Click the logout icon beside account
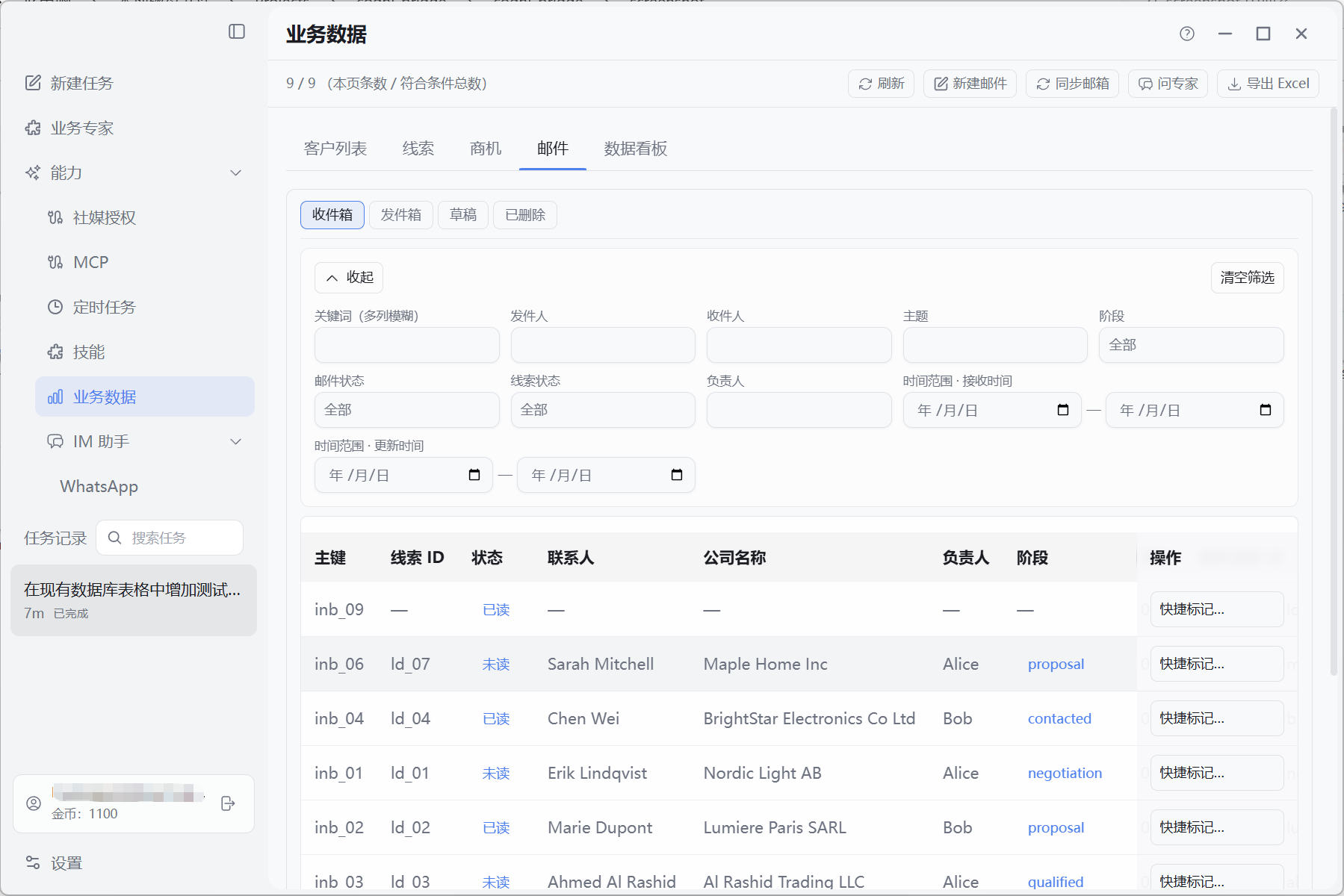Image resolution: width=1344 pixels, height=896 pixels. 228,803
